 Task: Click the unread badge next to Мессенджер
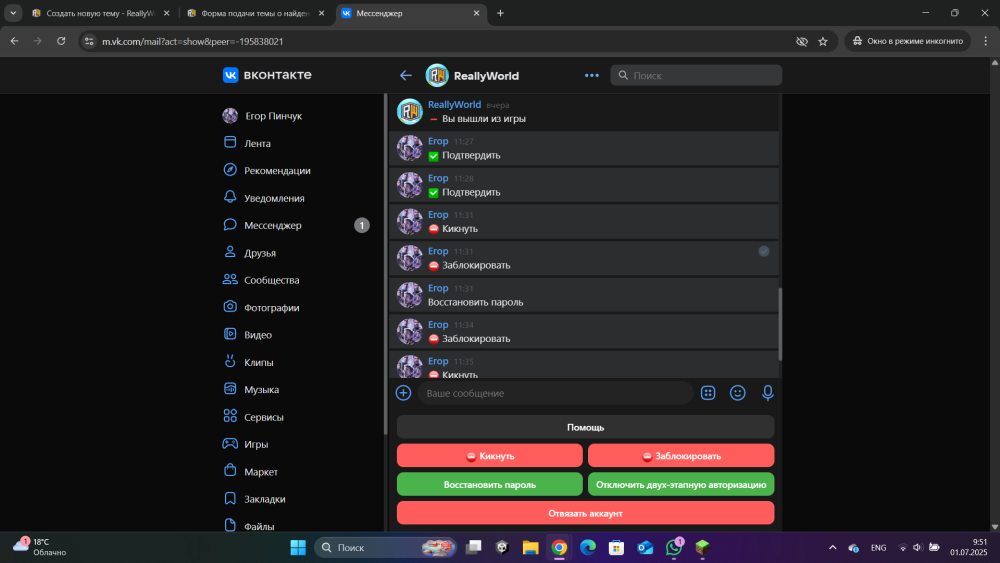362,225
